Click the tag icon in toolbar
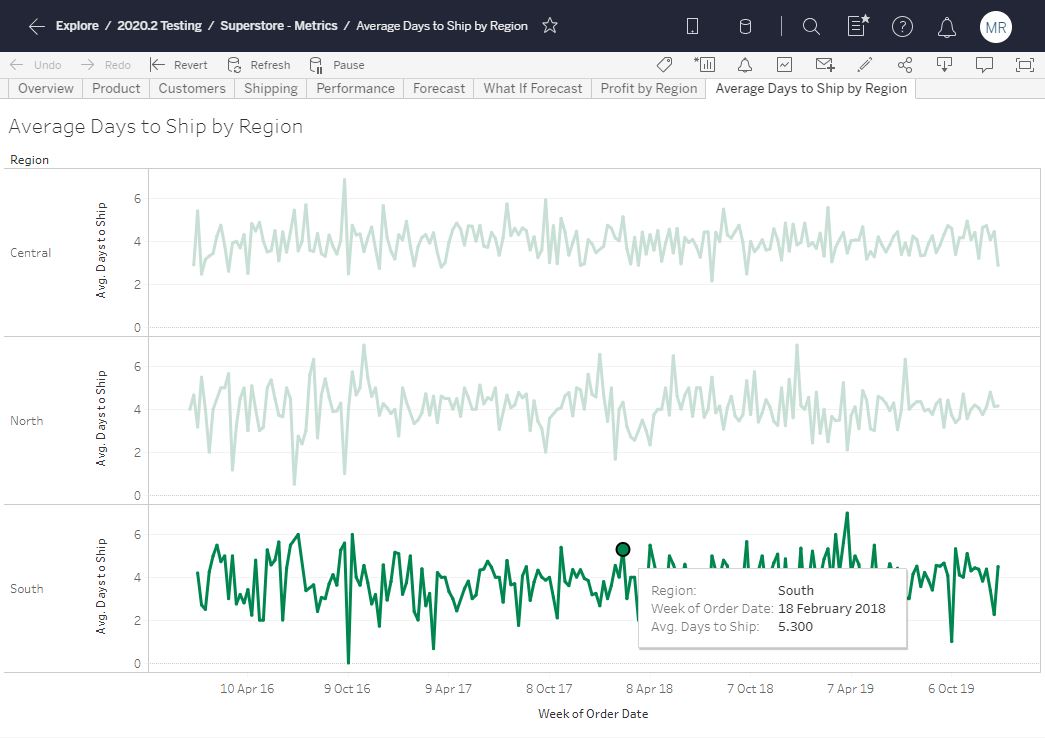Image resolution: width=1045 pixels, height=739 pixels. pyautogui.click(x=664, y=65)
